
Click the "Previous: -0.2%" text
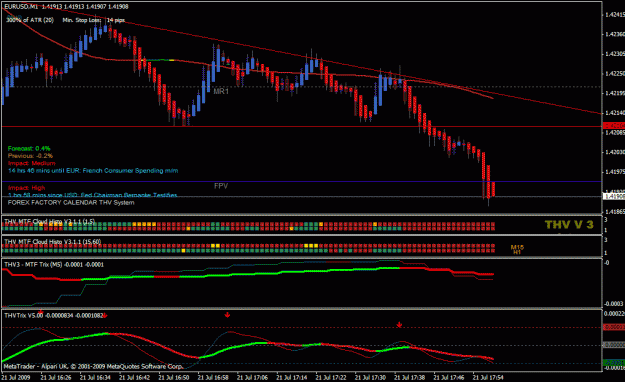[x=30, y=156]
